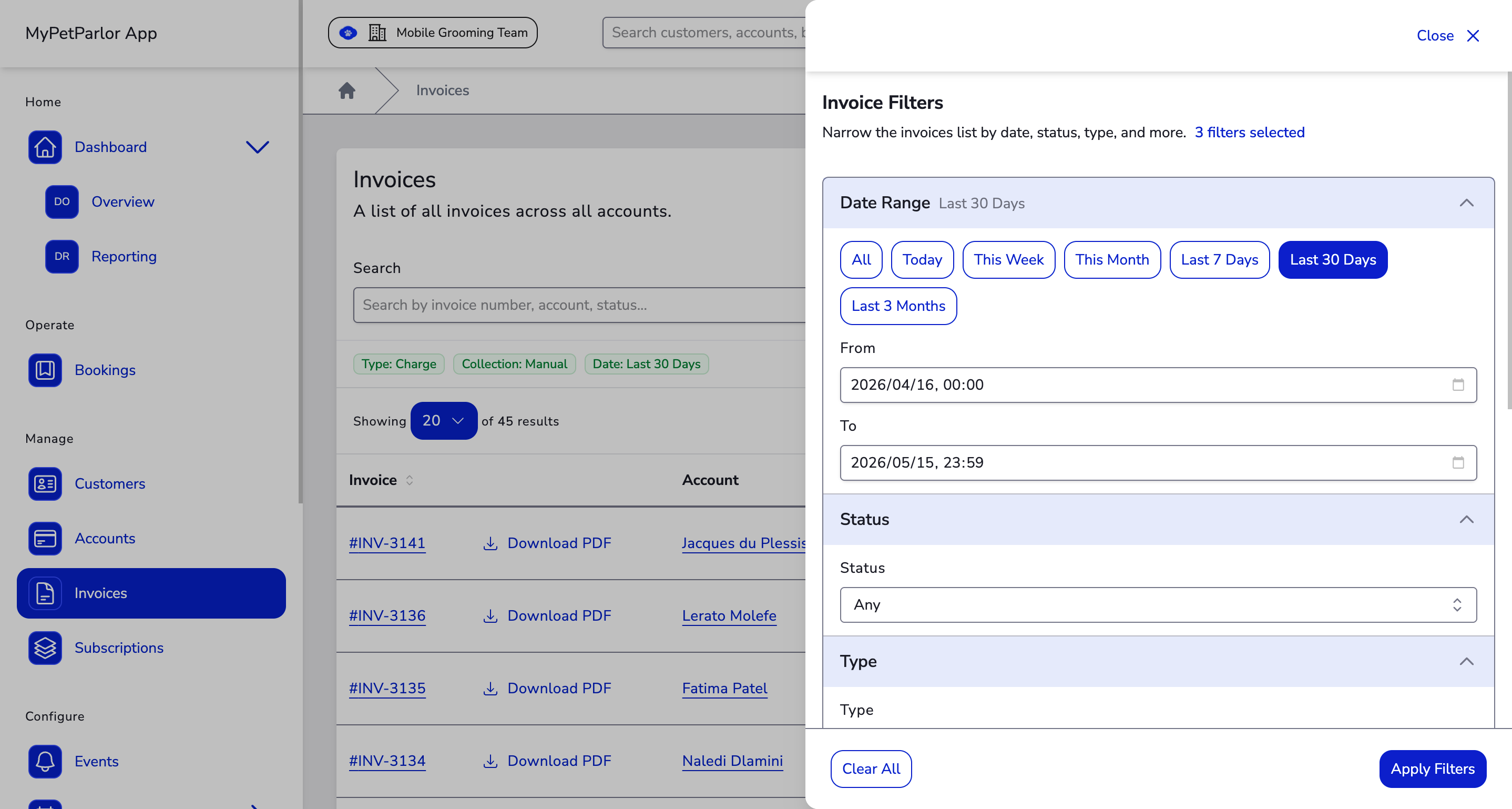Go to Bookings in the sidebar

tap(105, 370)
